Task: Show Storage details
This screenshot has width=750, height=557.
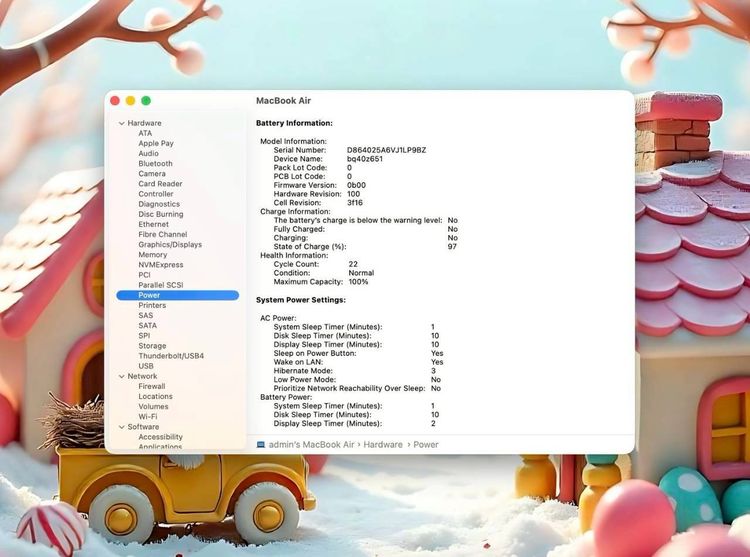Action: 152,346
